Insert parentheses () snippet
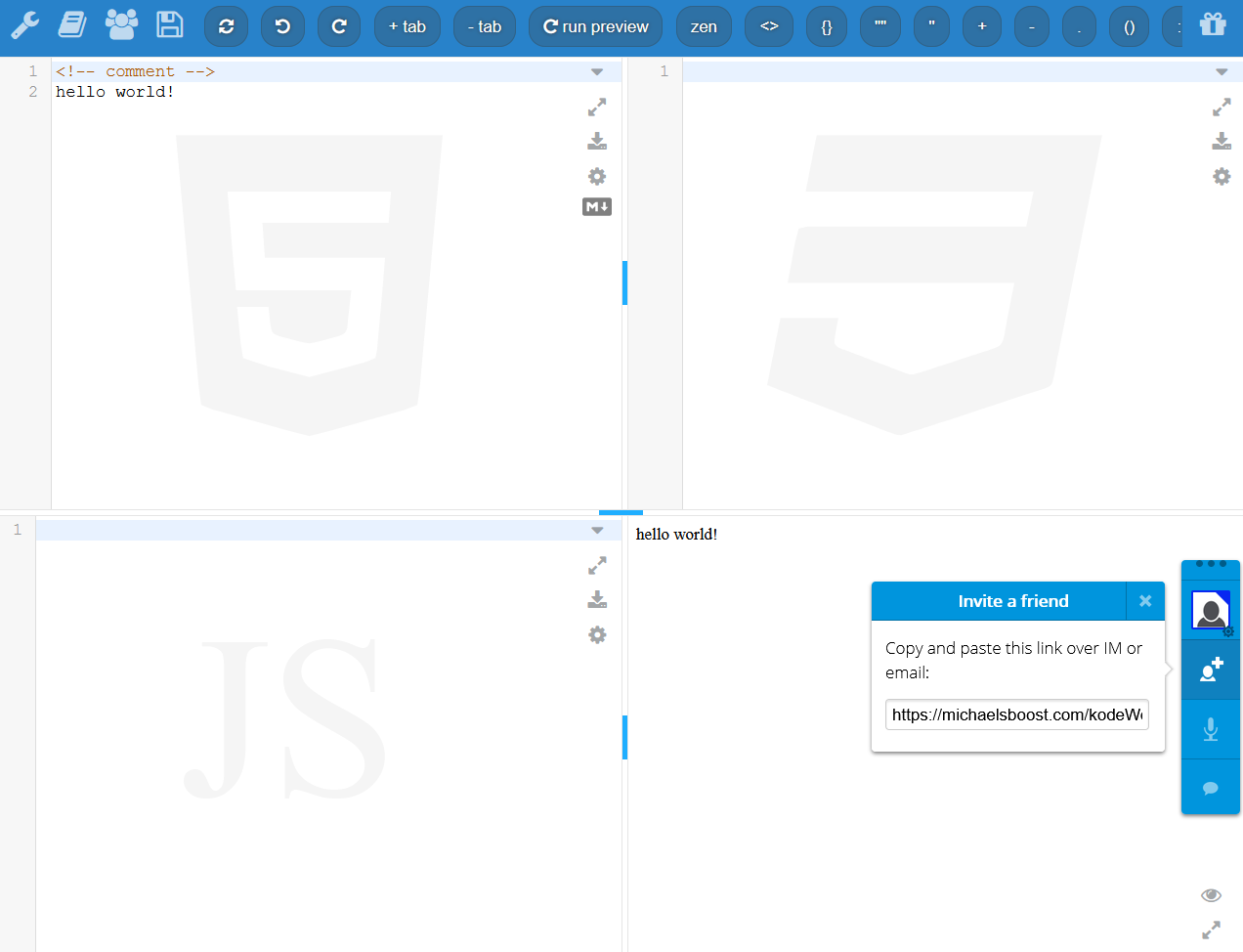The image size is (1243, 952). 1130,26
